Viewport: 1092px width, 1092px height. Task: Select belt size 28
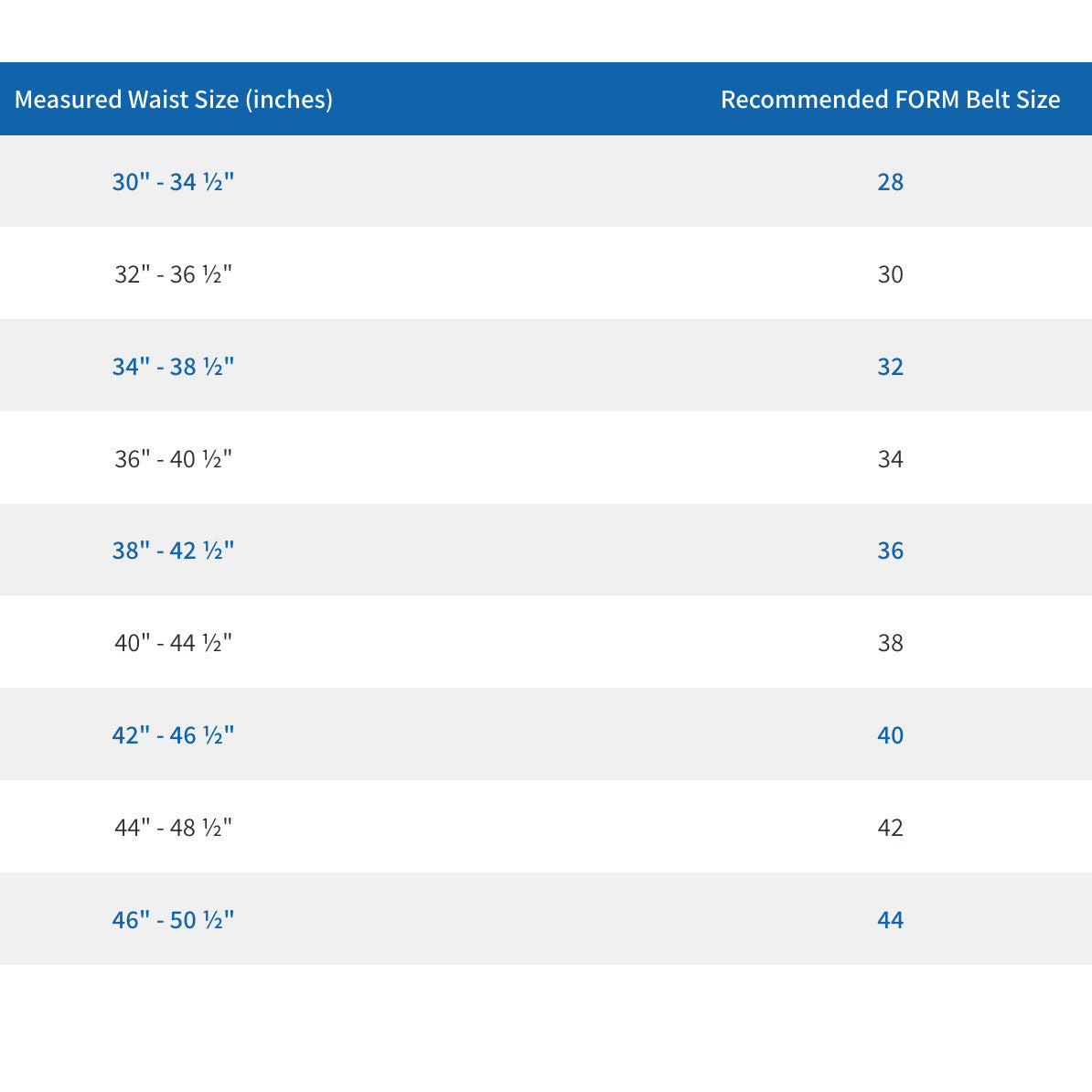click(890, 182)
